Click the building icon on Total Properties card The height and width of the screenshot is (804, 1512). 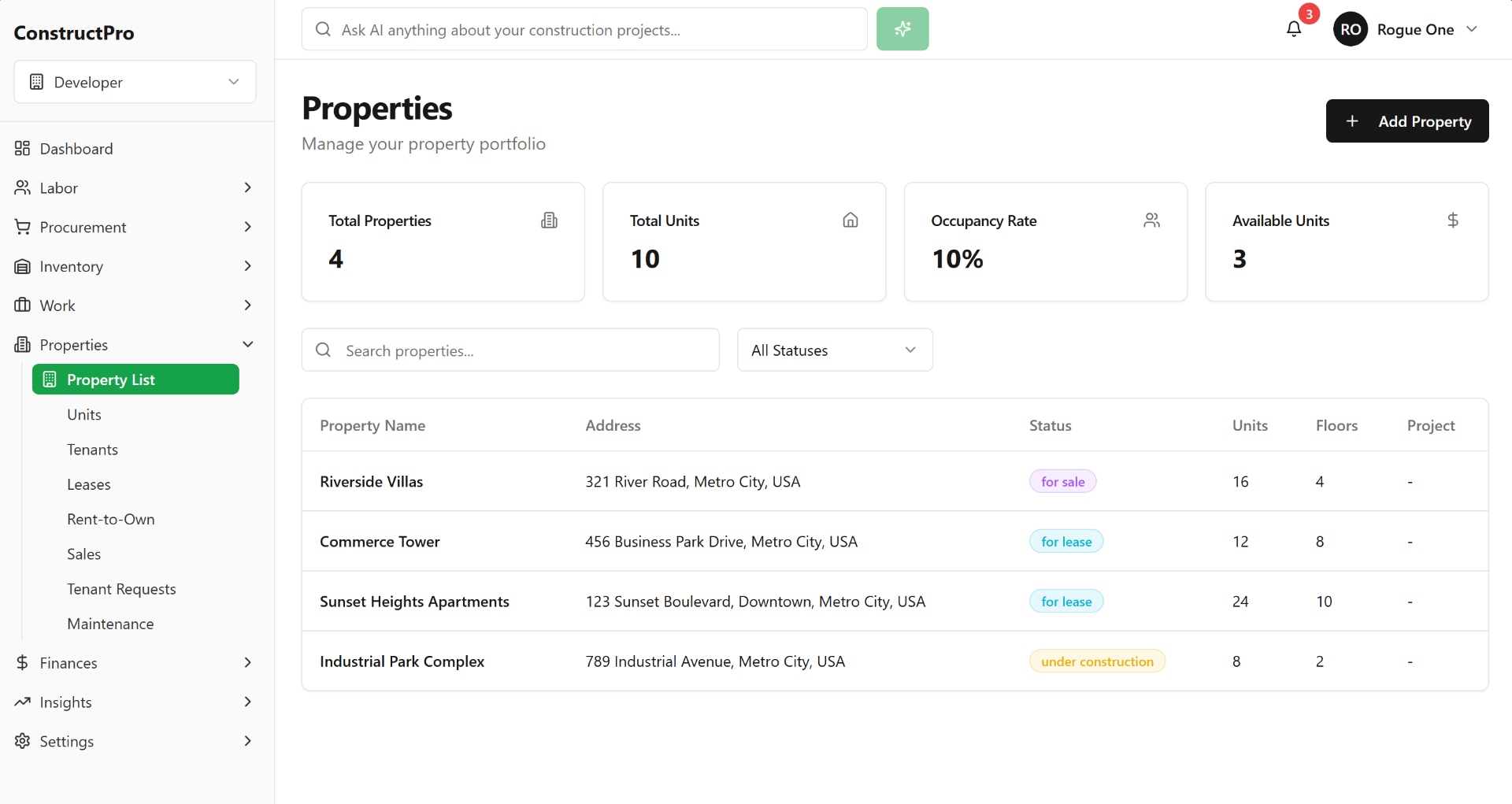[549, 220]
